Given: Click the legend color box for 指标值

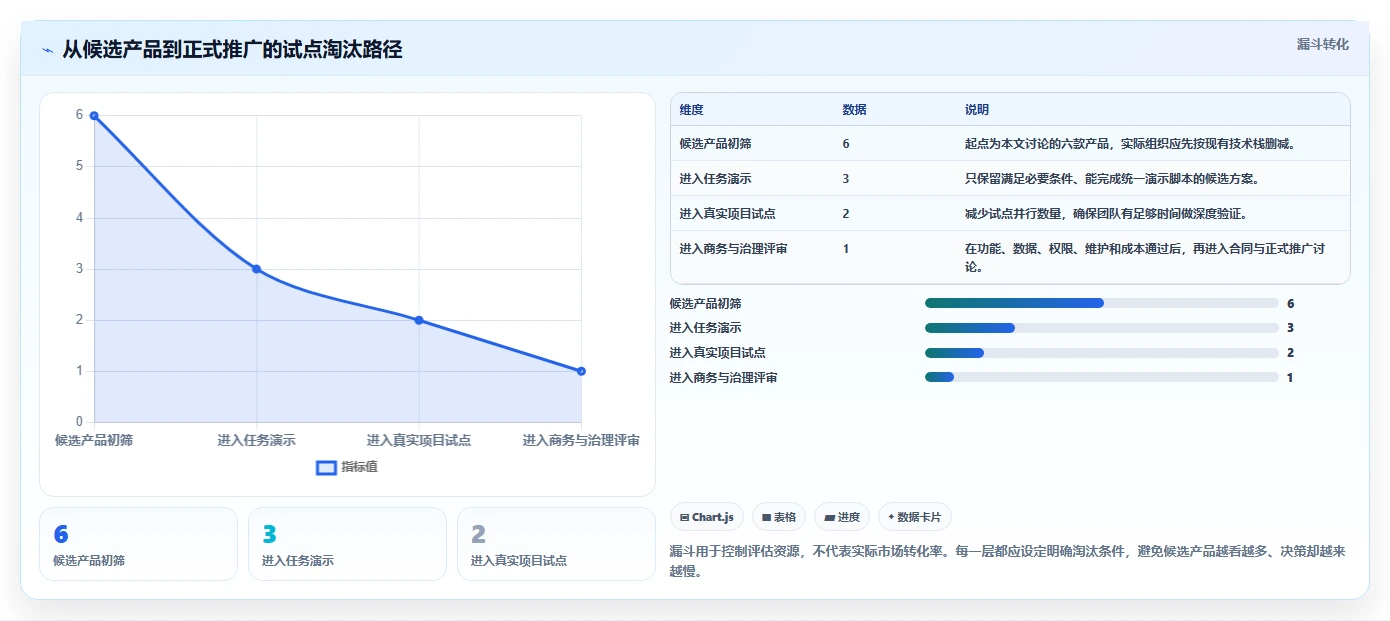Looking at the screenshot, I should (x=326, y=467).
